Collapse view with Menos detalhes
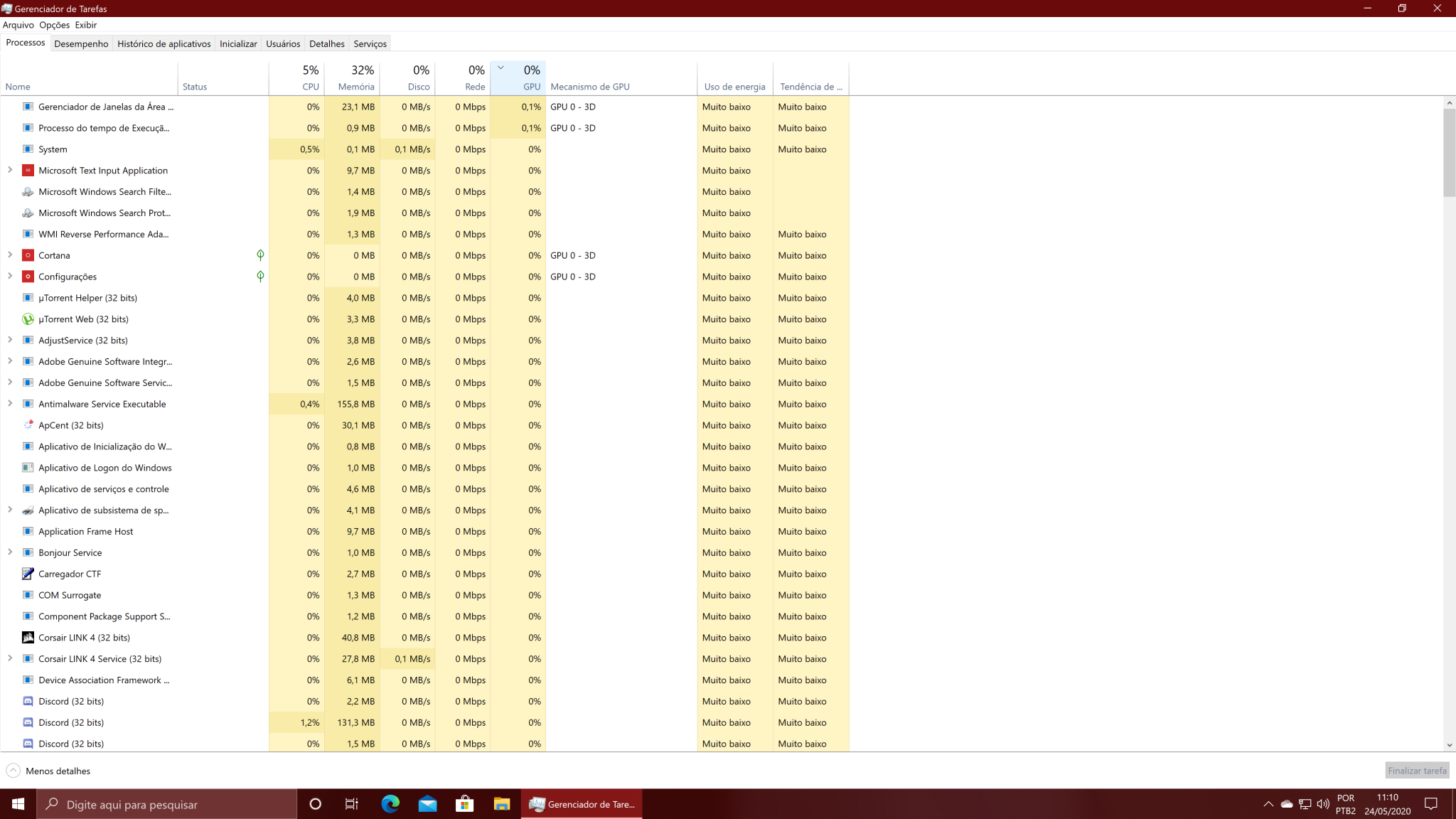The image size is (1456, 819). coord(48,771)
